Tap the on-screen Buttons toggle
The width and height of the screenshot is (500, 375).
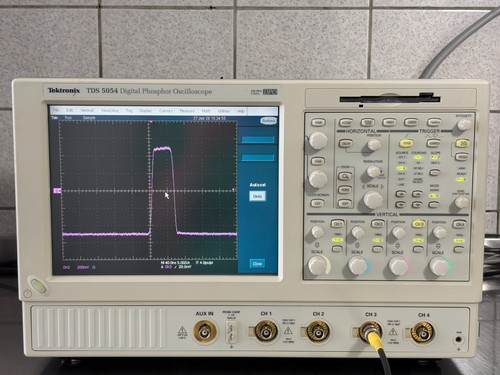268,121
